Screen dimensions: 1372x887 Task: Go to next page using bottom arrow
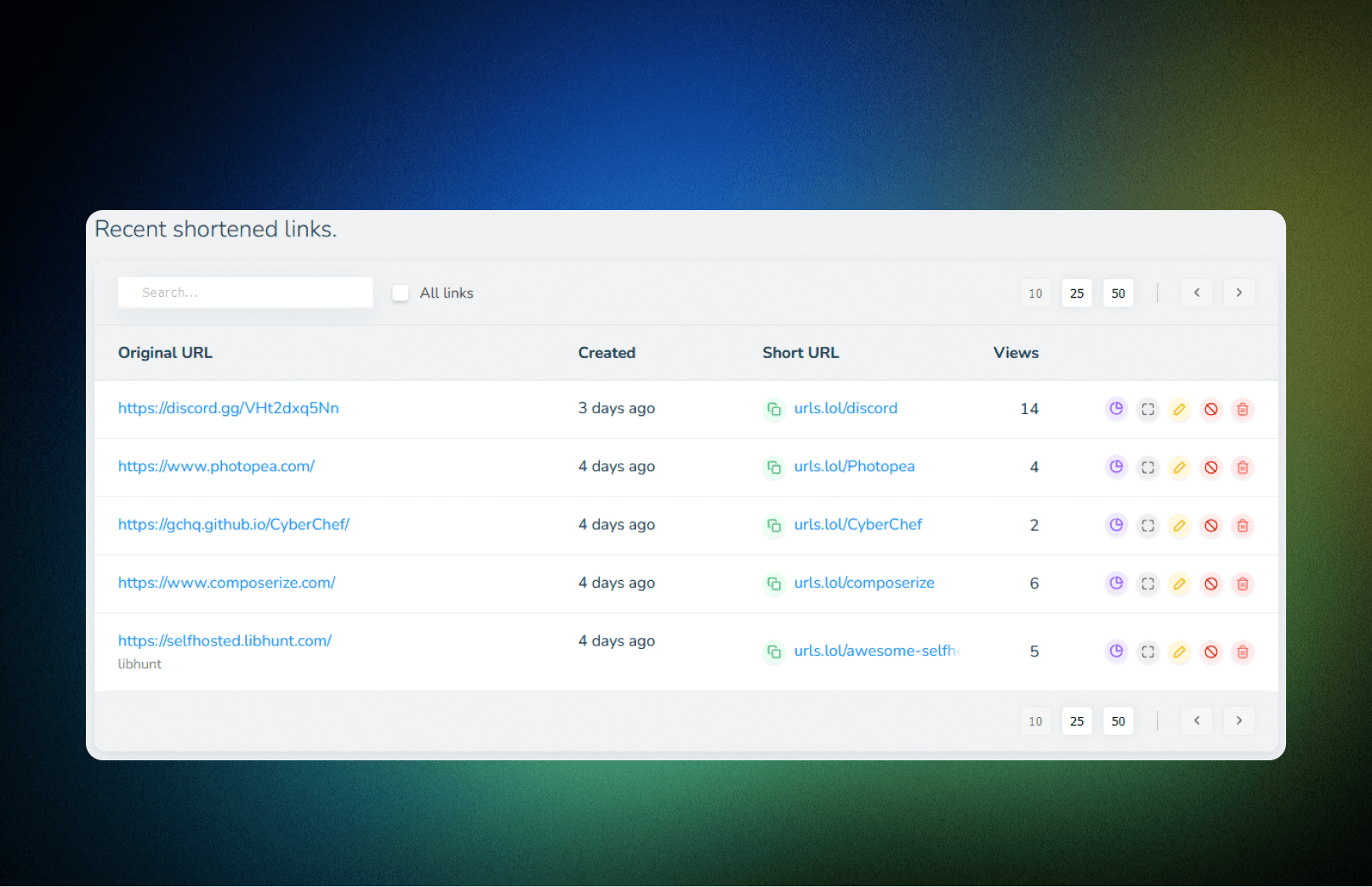pos(1238,720)
